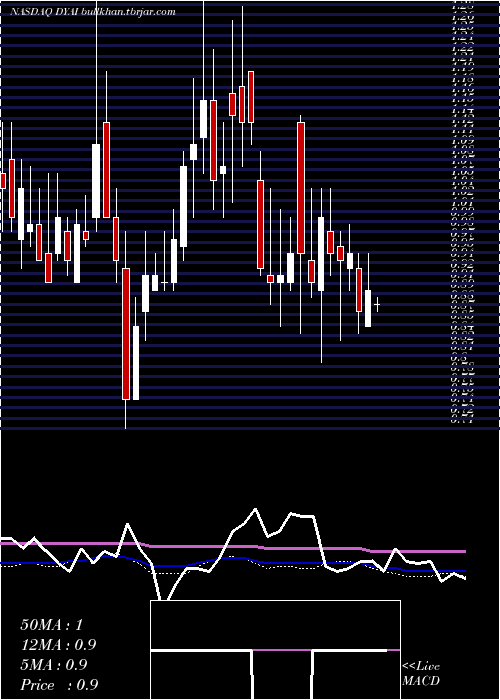
Task: Click the 5MA : 0.9 label
Action: point(54,665)
